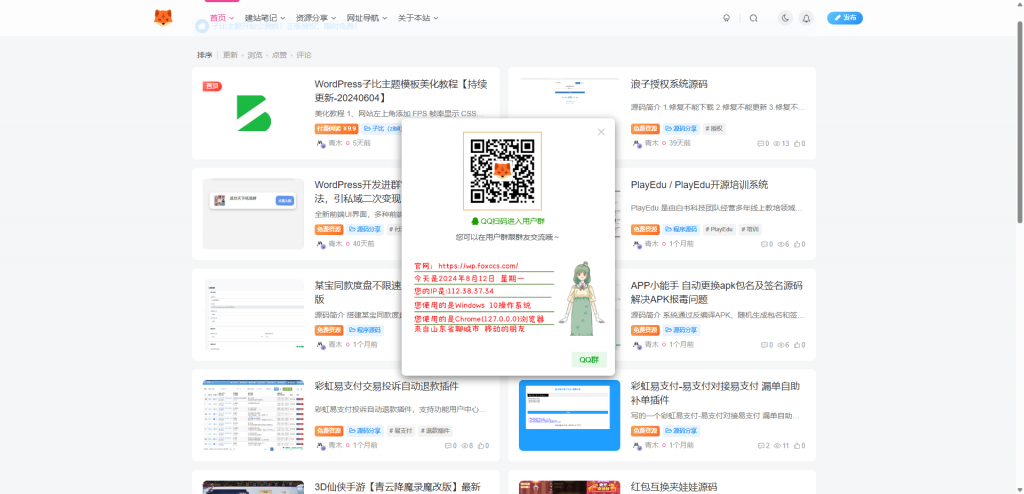
Task: Click comment icon on 浪子授权系统源码 post
Action: 760,143
